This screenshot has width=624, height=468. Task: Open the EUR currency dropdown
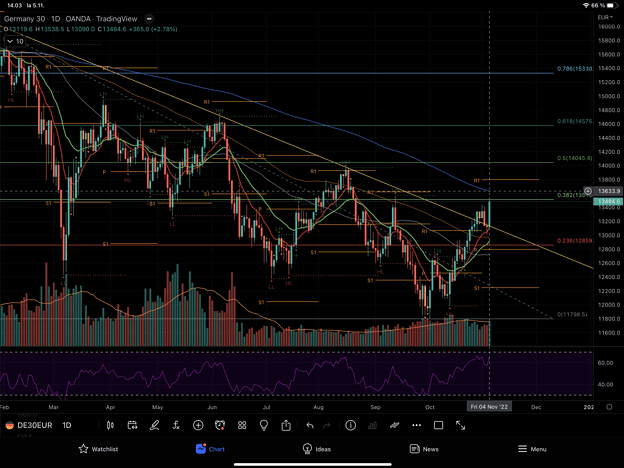click(x=605, y=17)
